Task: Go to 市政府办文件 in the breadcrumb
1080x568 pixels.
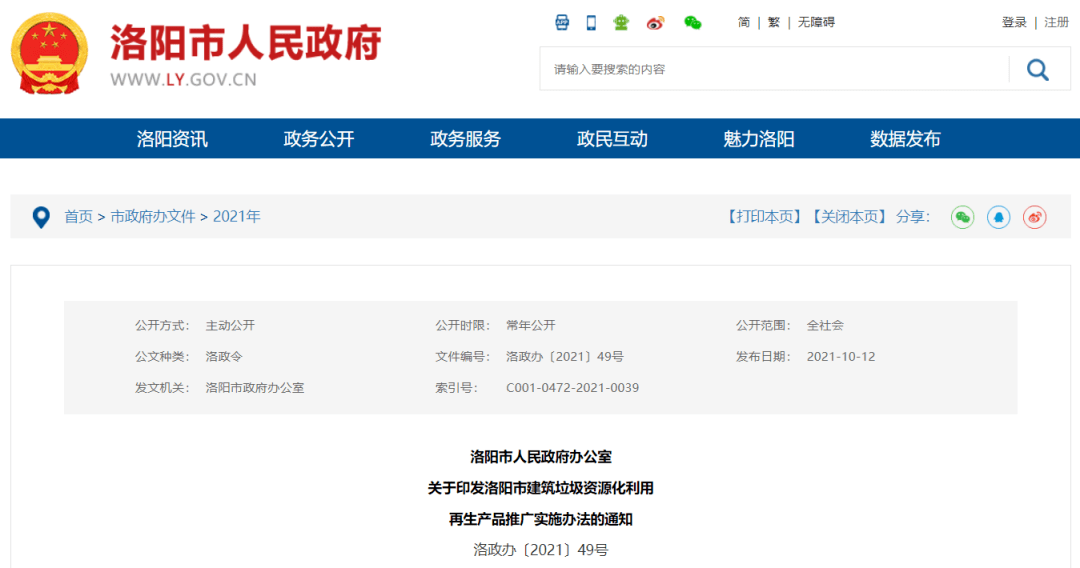Action: tap(153, 217)
